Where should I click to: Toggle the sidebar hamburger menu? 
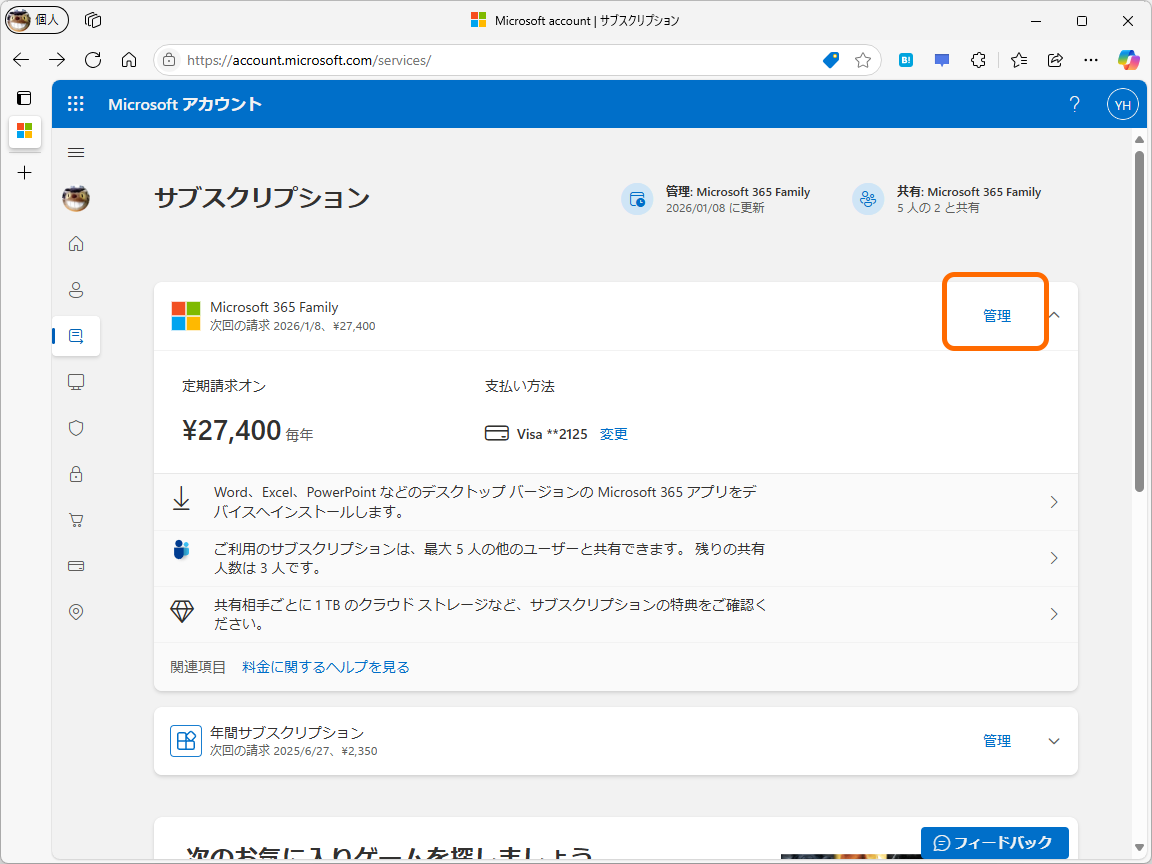point(75,152)
